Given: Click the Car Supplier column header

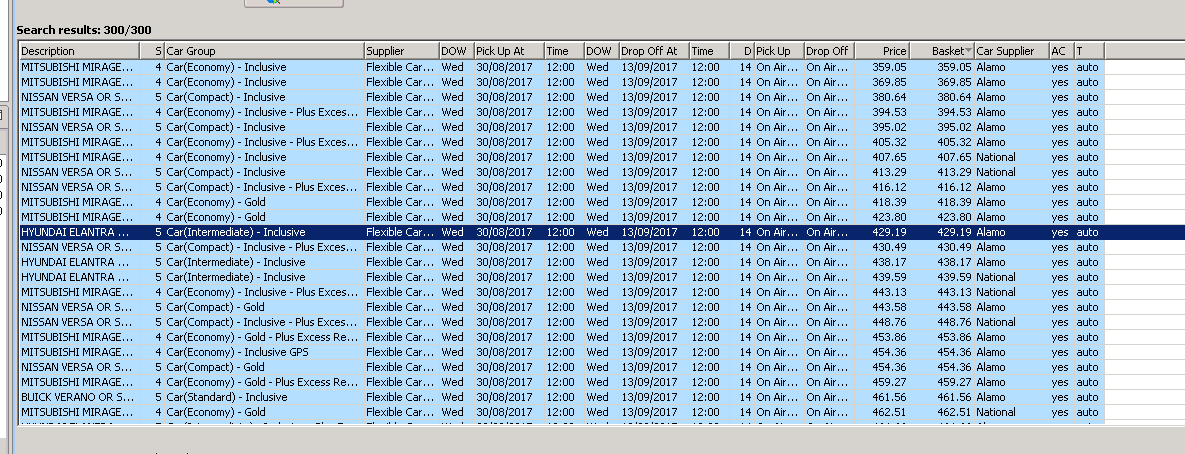Looking at the screenshot, I should click(1011, 51).
